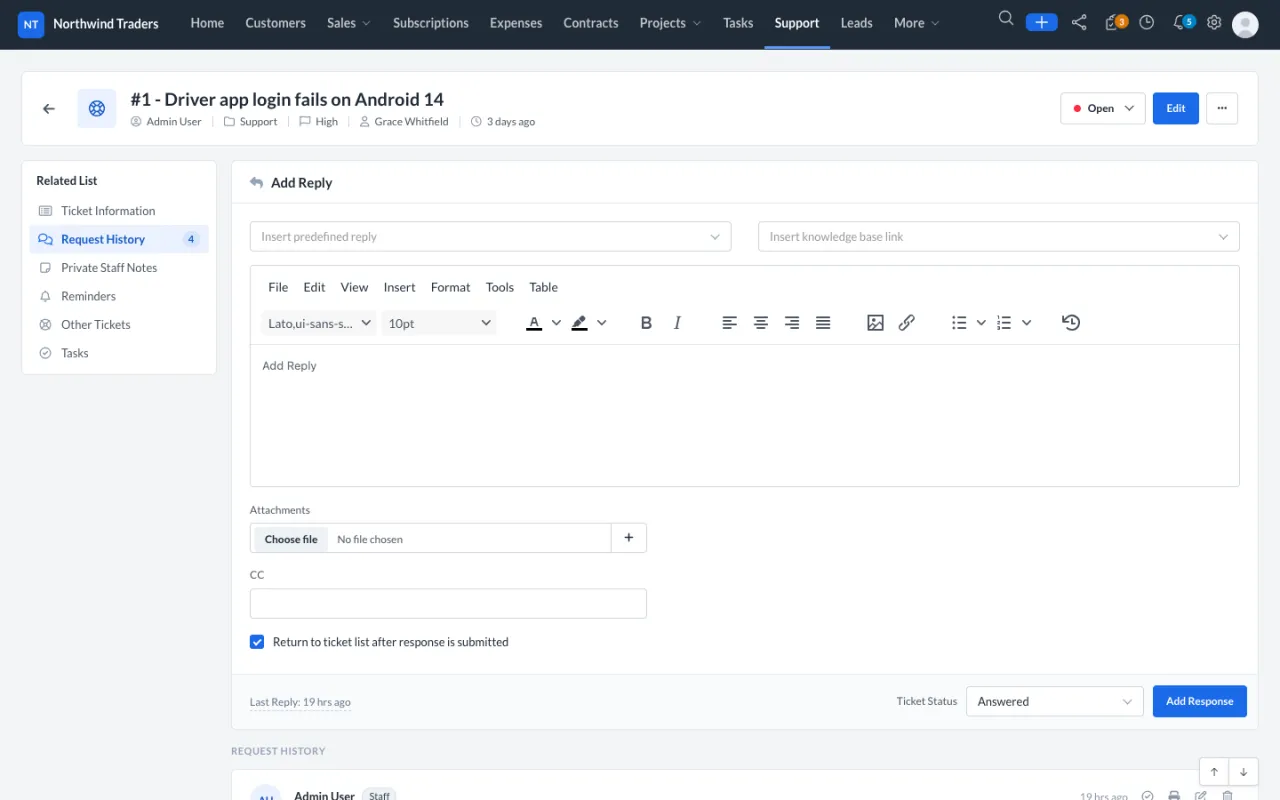Insert an image into the reply
This screenshot has width=1280, height=800.
[875, 323]
